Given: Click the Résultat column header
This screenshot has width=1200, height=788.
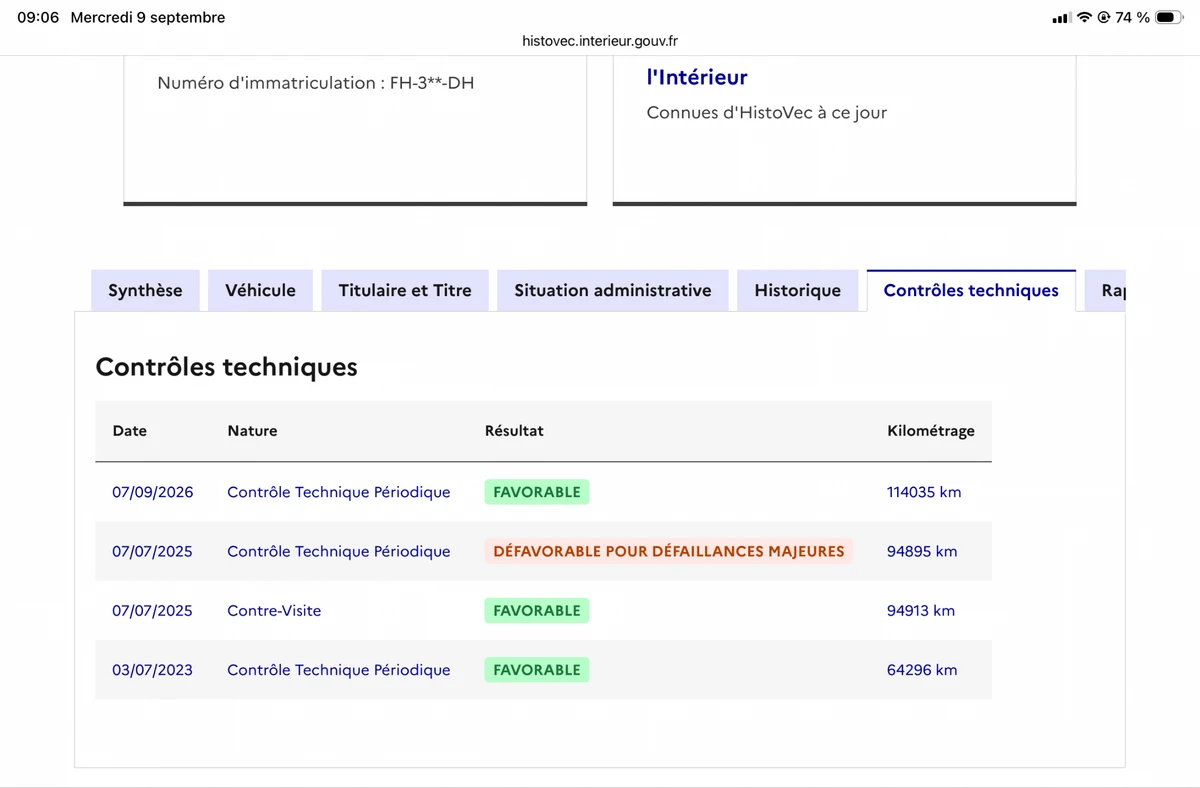Looking at the screenshot, I should click(514, 431).
